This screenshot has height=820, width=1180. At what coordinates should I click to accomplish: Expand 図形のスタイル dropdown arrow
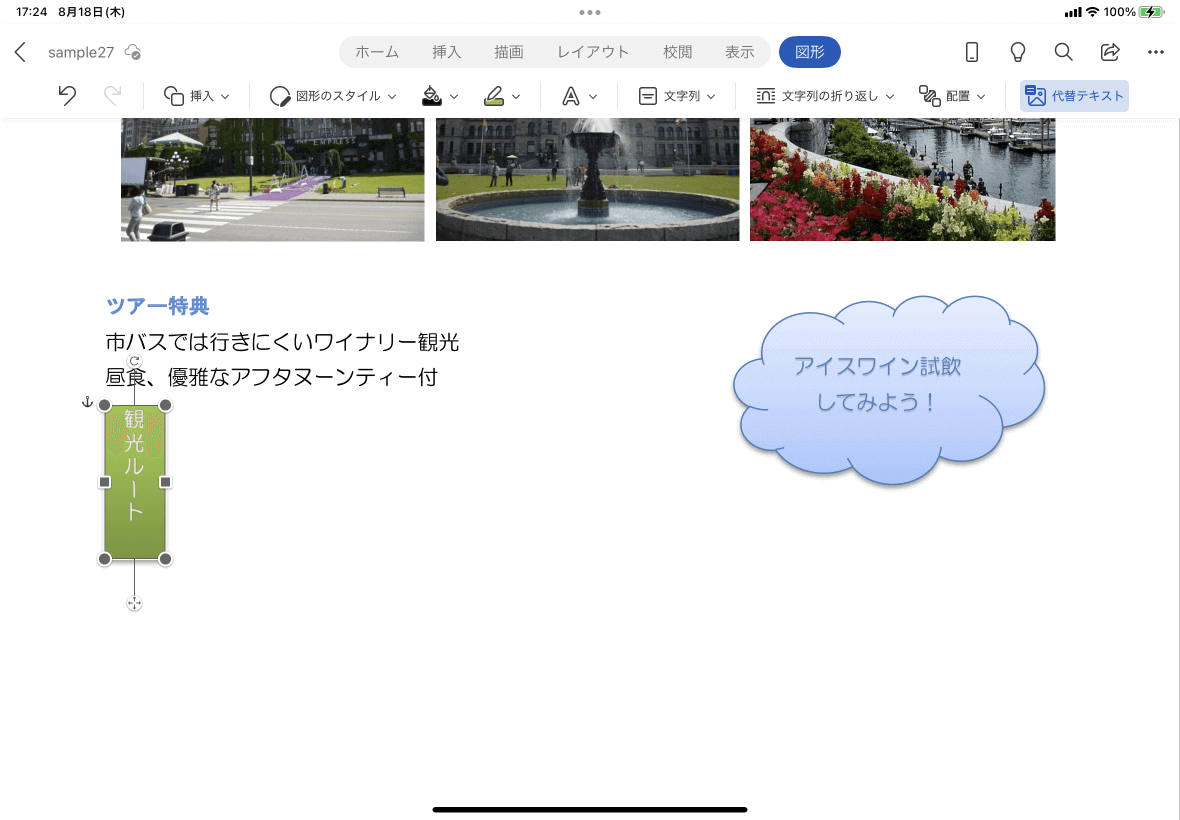[392, 96]
